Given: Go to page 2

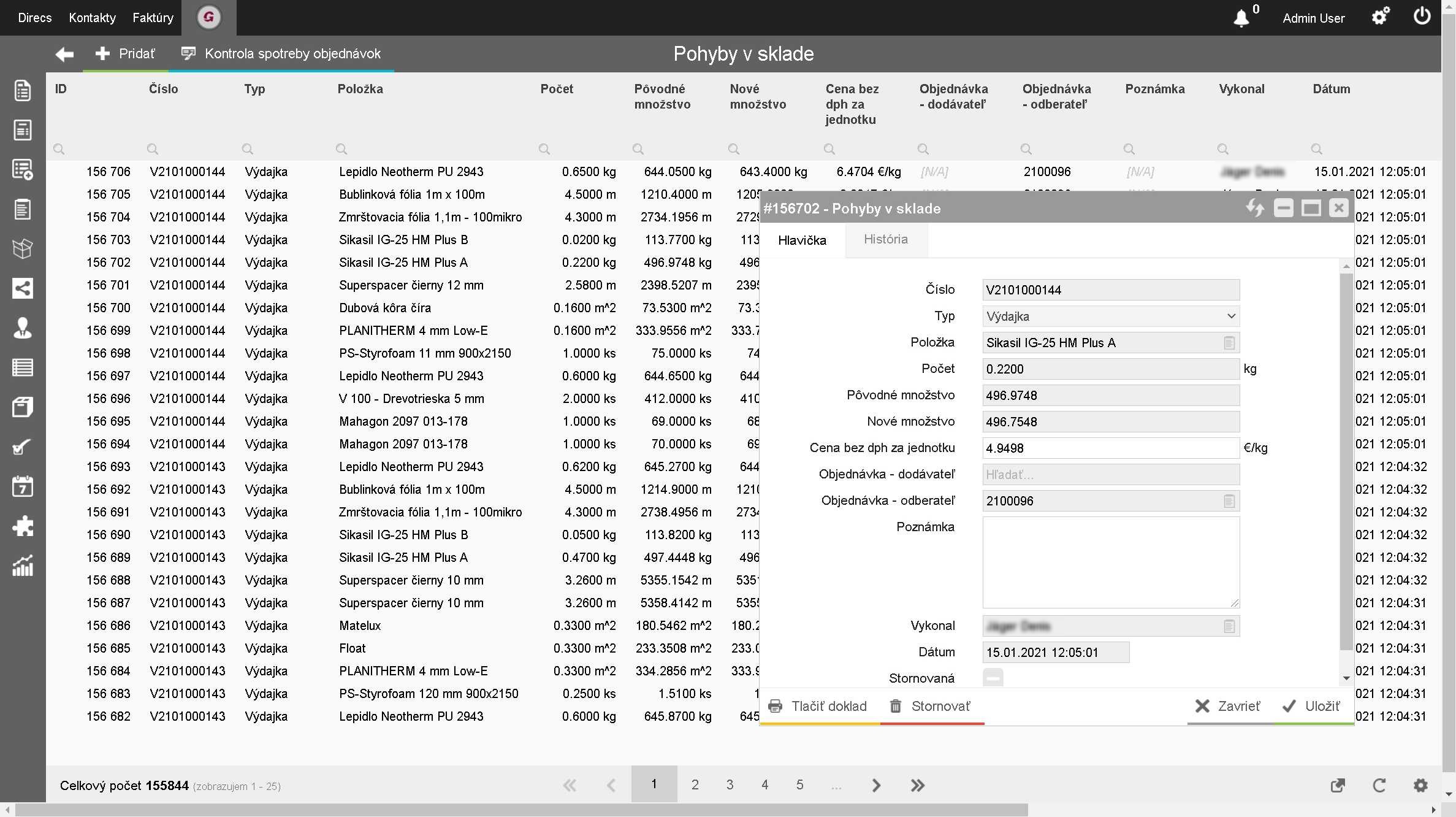Looking at the screenshot, I should pos(695,784).
